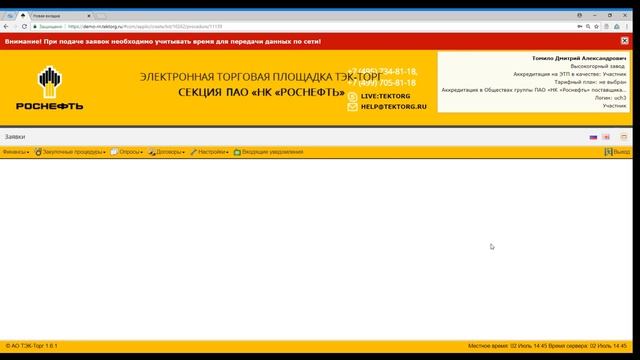Viewport: 640px width, 360px height.
Task: Close the red warning banner
Action: pos(624,41)
